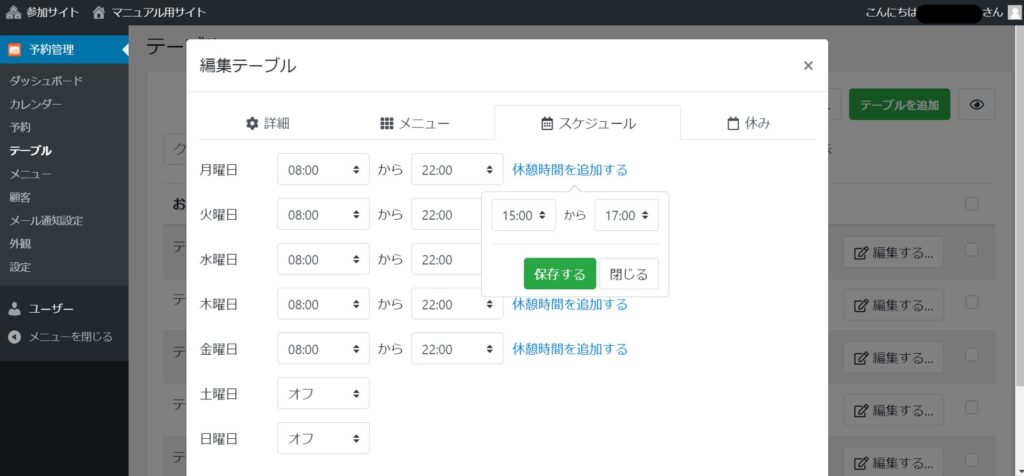Click the 参加サイト network icon

pyautogui.click(x=13, y=13)
